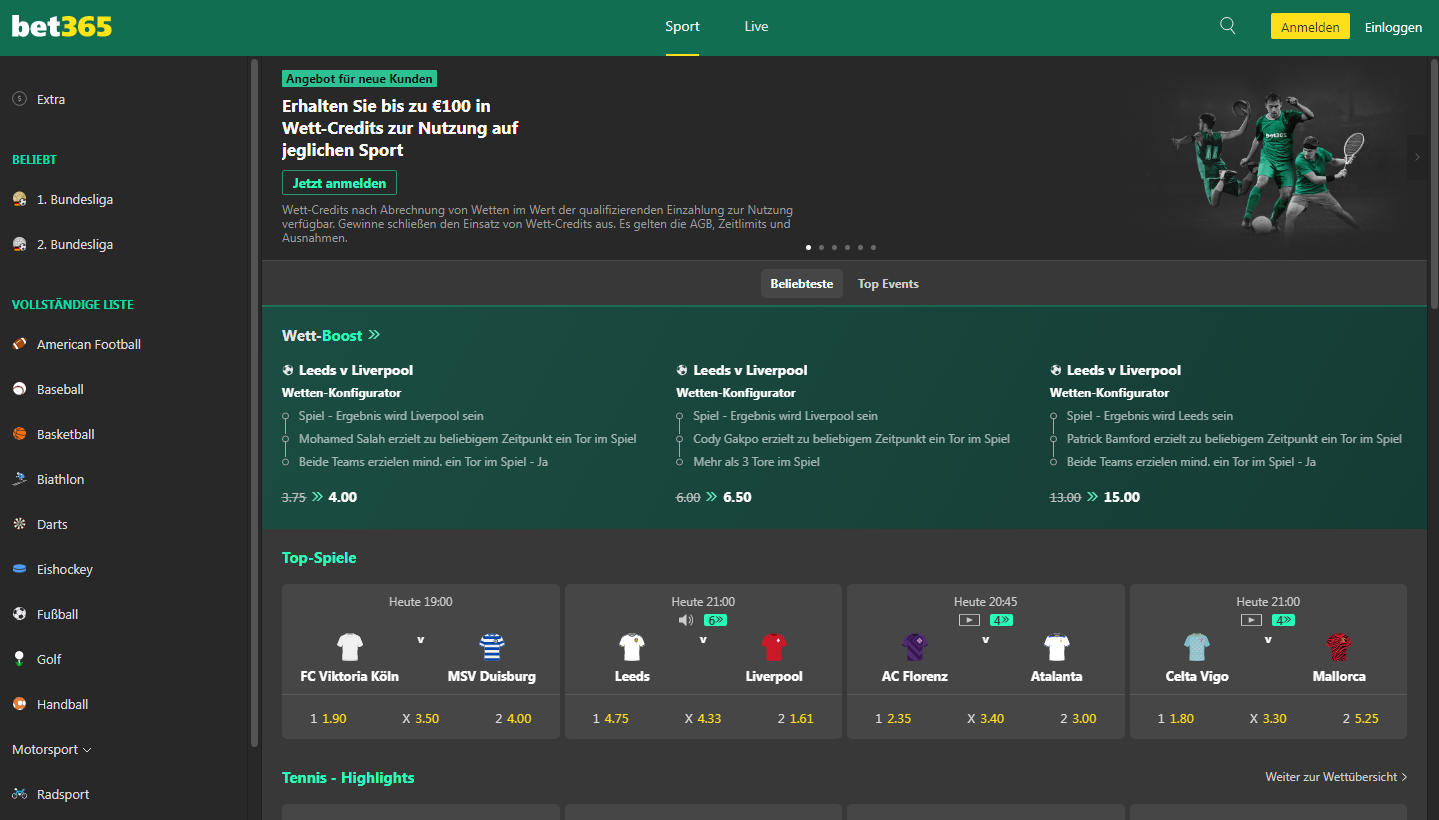The width and height of the screenshot is (1439, 820).
Task: Open Weiter zur Wettübersicht link
Action: click(1336, 777)
